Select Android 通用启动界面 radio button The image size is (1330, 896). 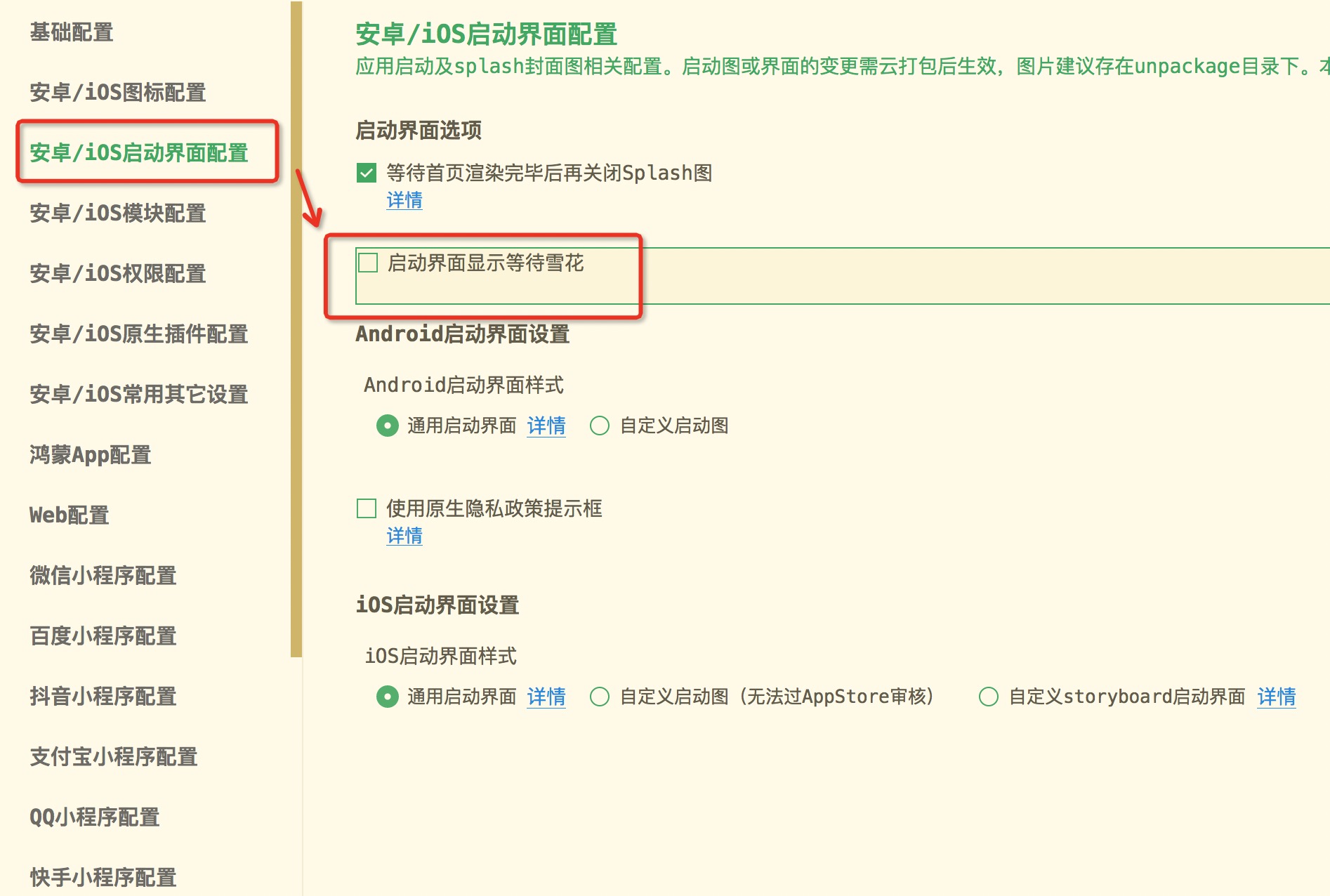(387, 426)
